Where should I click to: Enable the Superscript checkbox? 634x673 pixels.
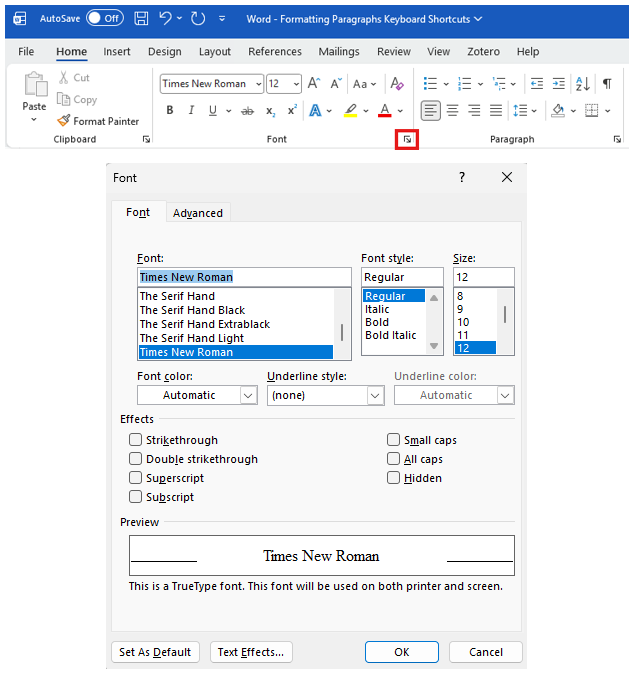pyautogui.click(x=135, y=477)
